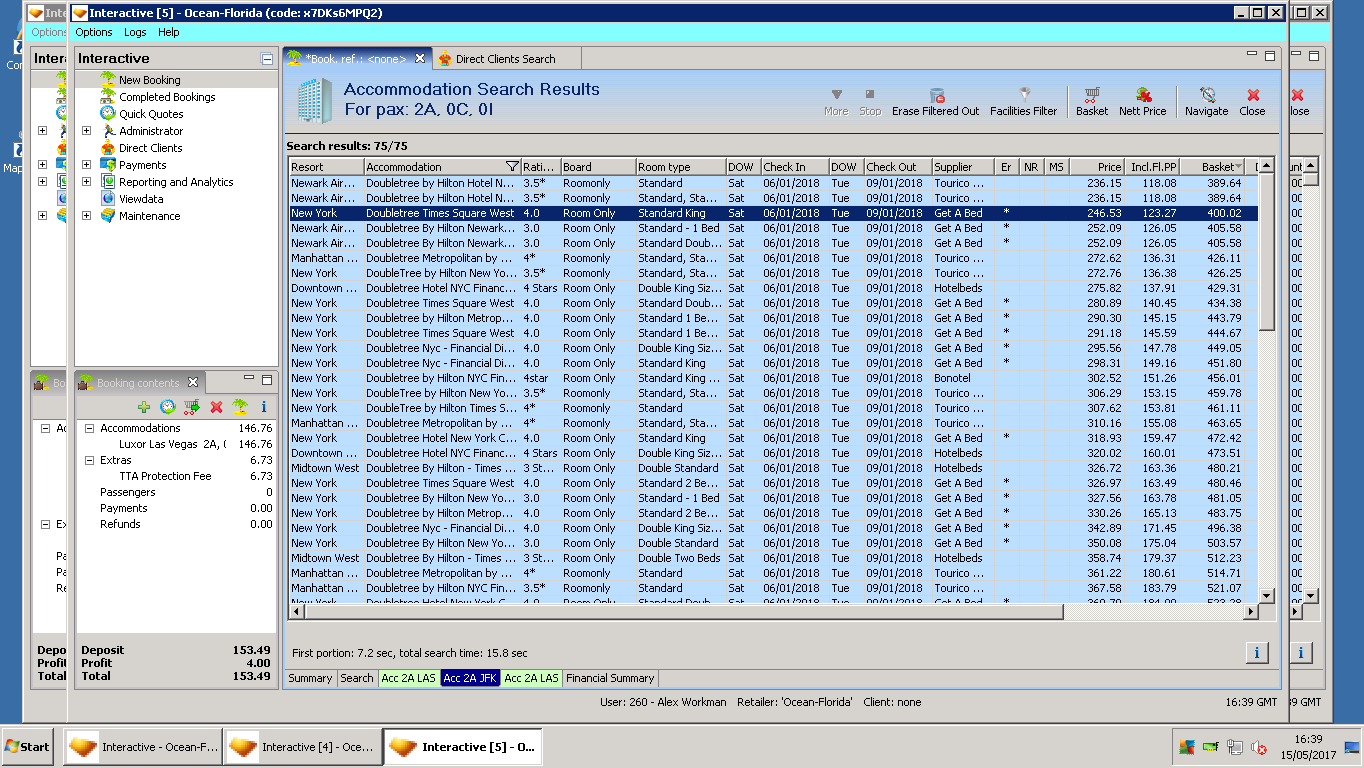1364x768 pixels.
Task: Show the Nett Price
Action: coord(1142,96)
